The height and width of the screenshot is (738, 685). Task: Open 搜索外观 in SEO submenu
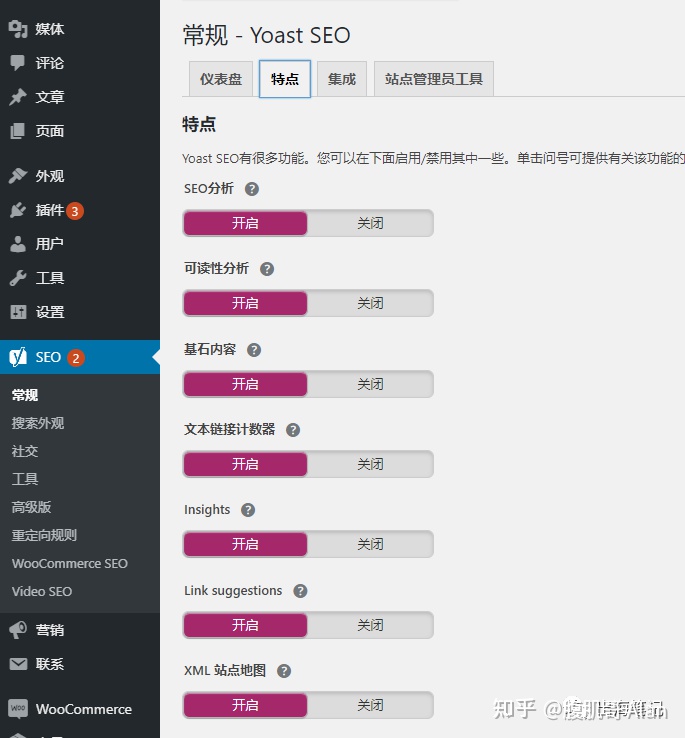coord(38,423)
